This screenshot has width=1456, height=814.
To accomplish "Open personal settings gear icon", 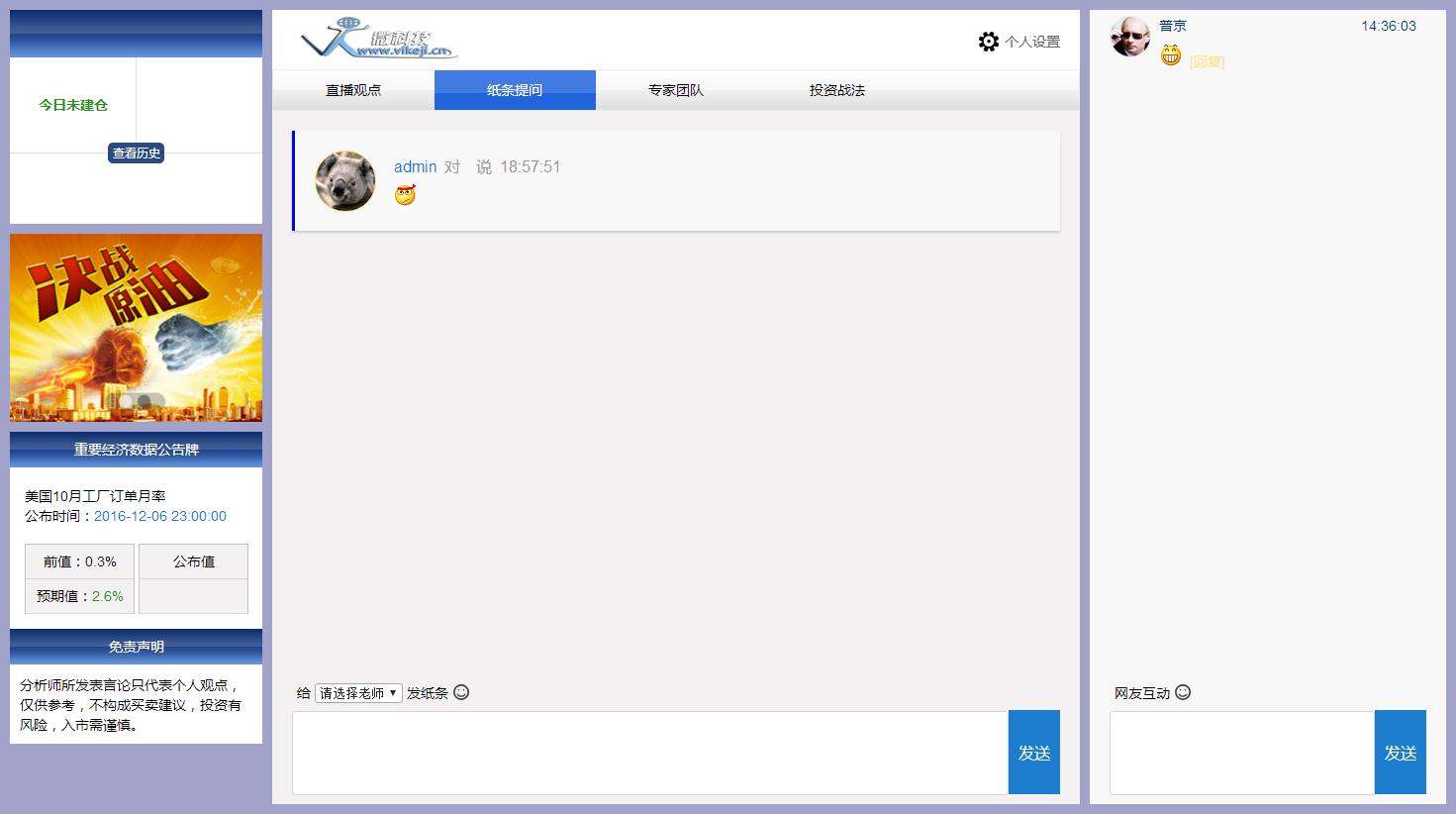I will [x=988, y=42].
